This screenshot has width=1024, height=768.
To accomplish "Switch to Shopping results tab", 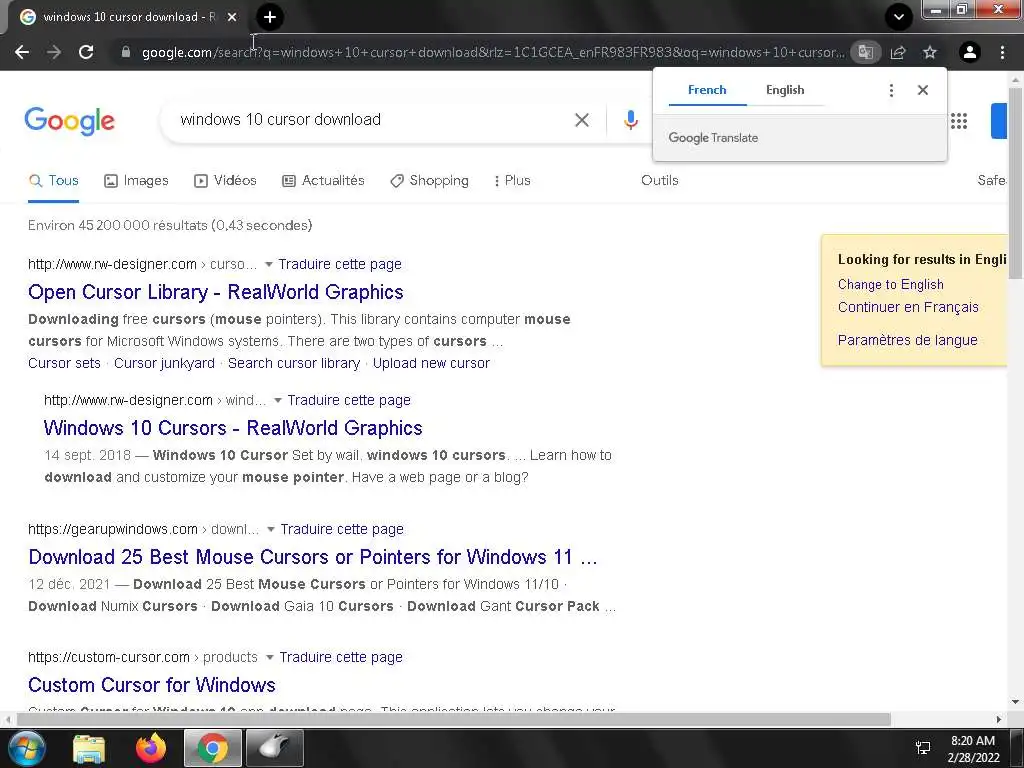I will coord(430,180).
